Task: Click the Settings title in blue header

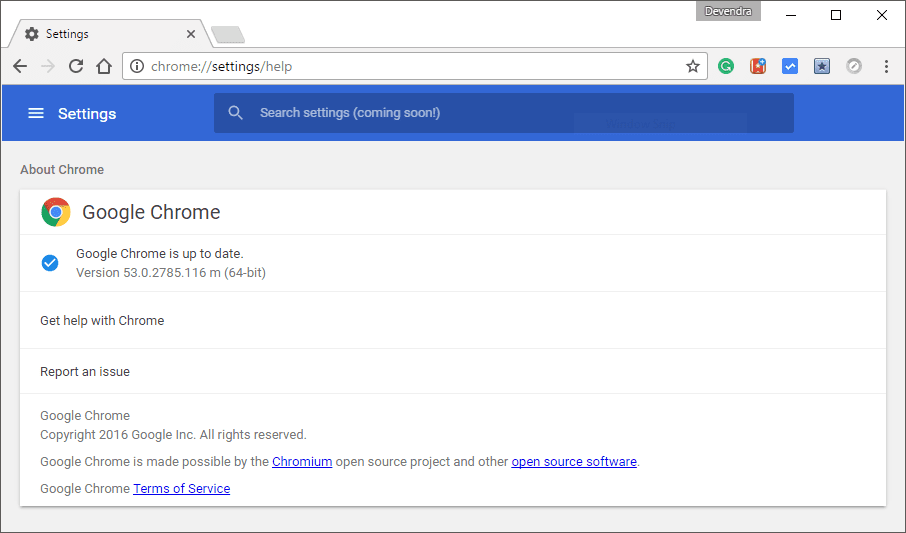Action: point(87,113)
